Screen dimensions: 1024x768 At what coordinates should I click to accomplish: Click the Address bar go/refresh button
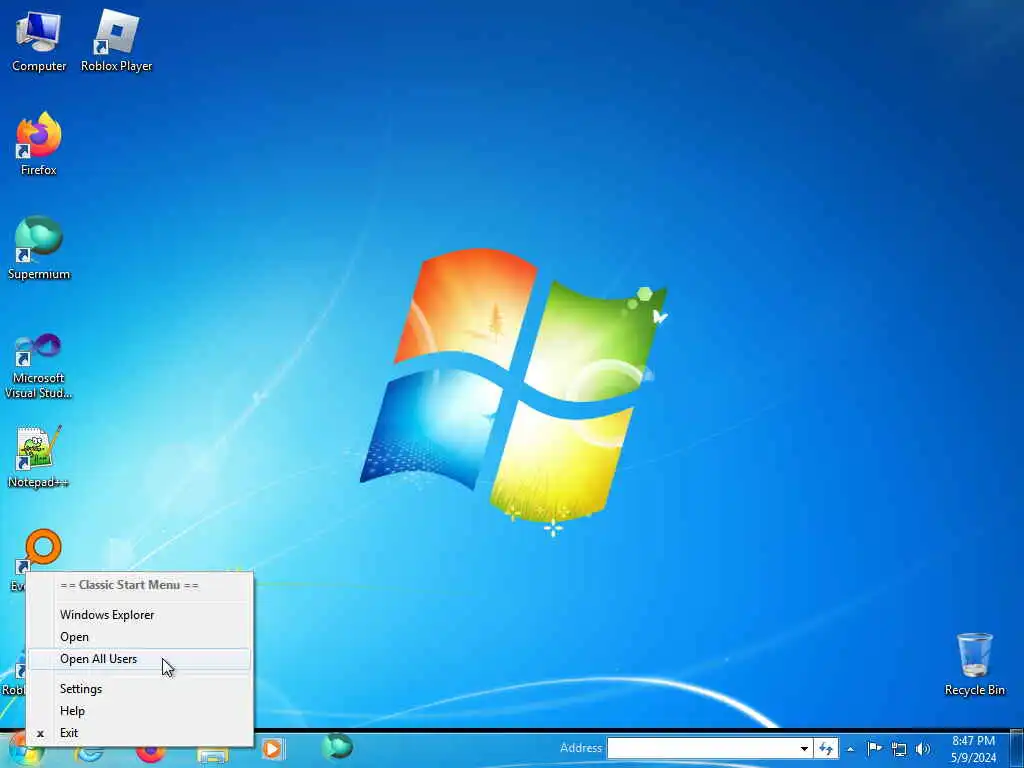coord(827,748)
